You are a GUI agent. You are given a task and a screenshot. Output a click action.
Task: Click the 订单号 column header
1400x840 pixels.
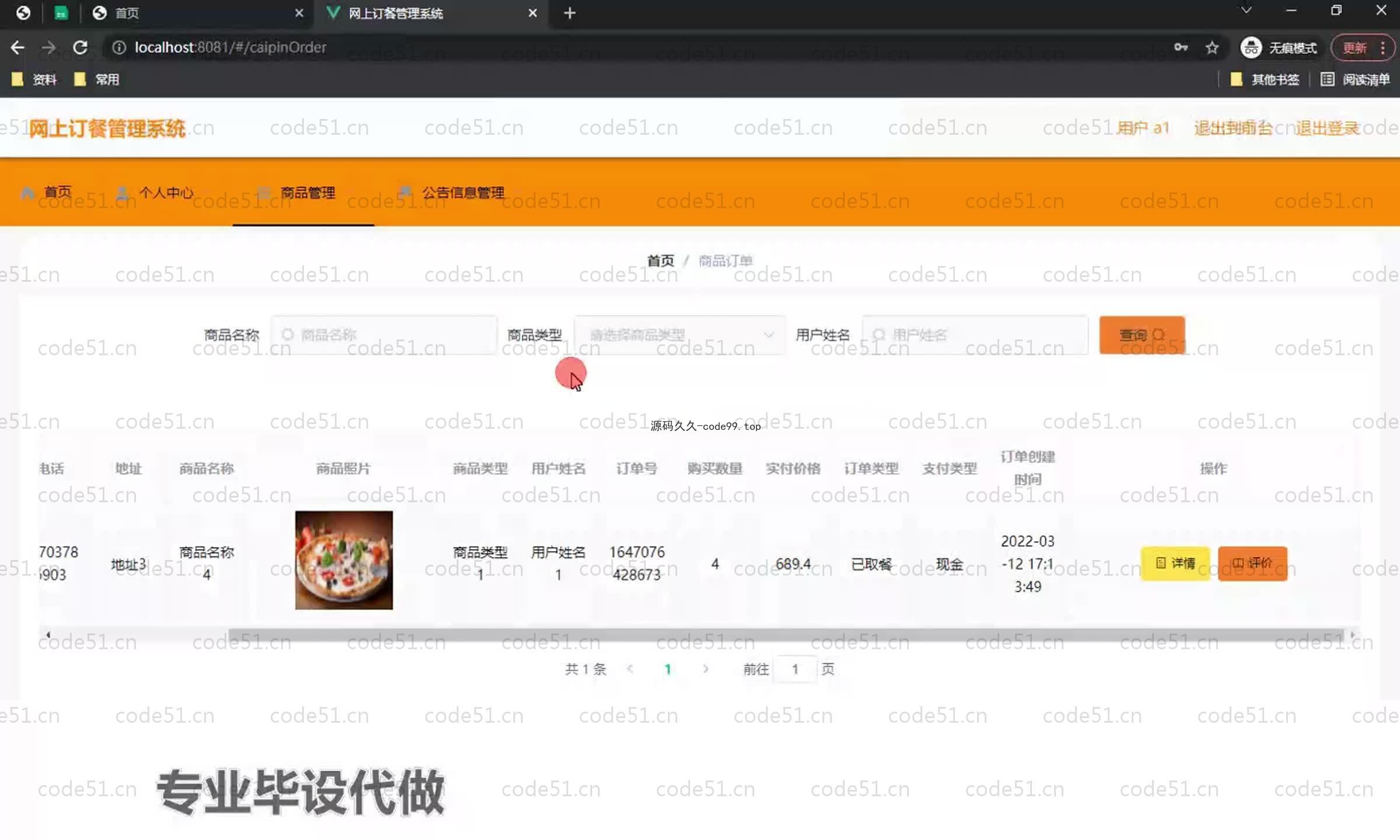coord(637,468)
